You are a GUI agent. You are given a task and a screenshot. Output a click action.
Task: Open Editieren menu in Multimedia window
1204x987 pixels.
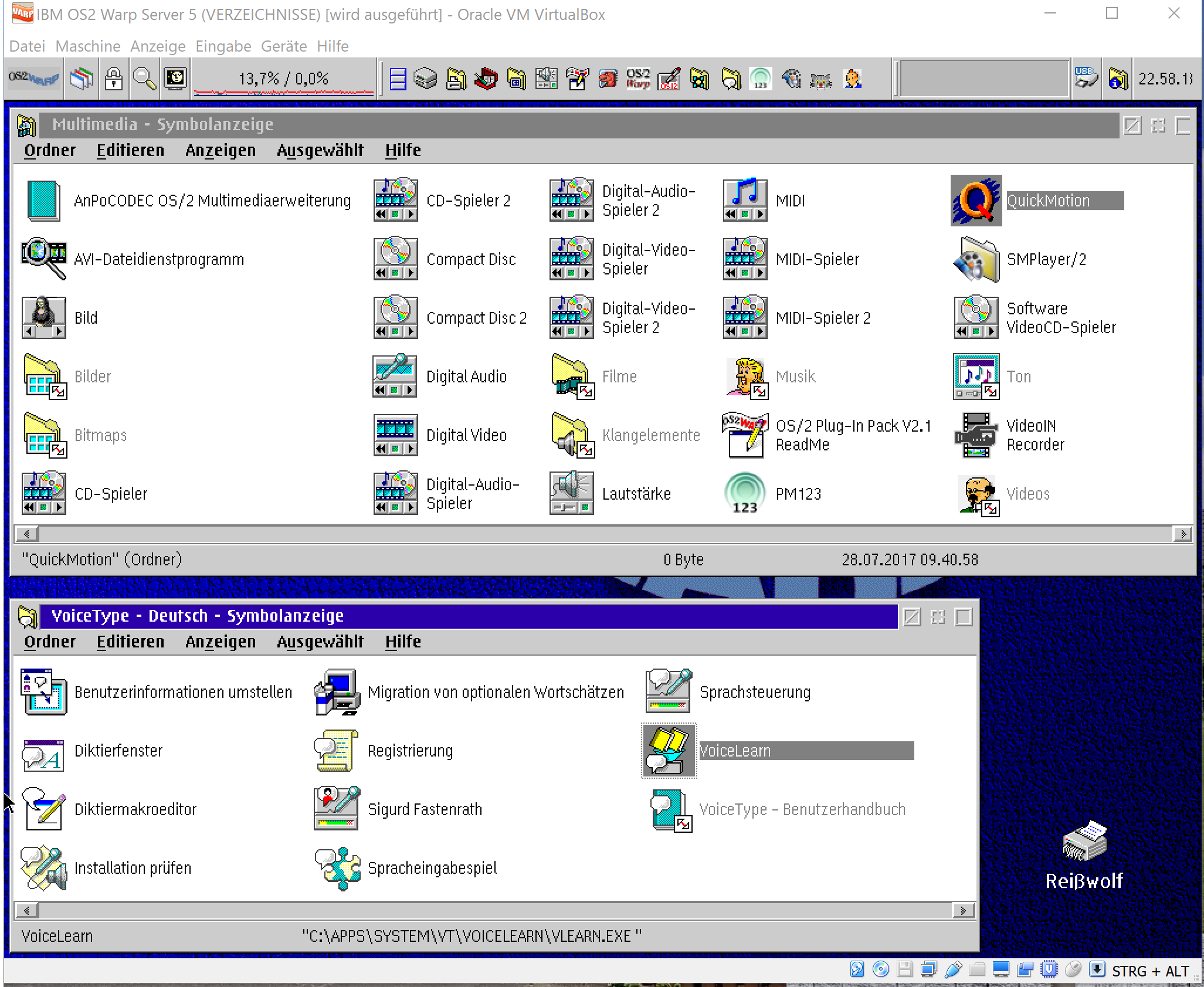coord(130,150)
